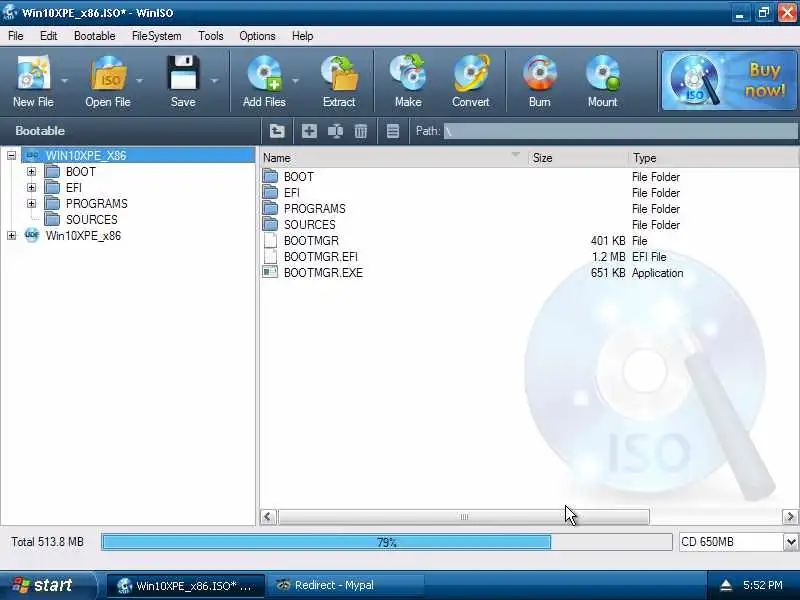Click the EFI folder icon in file list
The image size is (800, 600).
(270, 193)
